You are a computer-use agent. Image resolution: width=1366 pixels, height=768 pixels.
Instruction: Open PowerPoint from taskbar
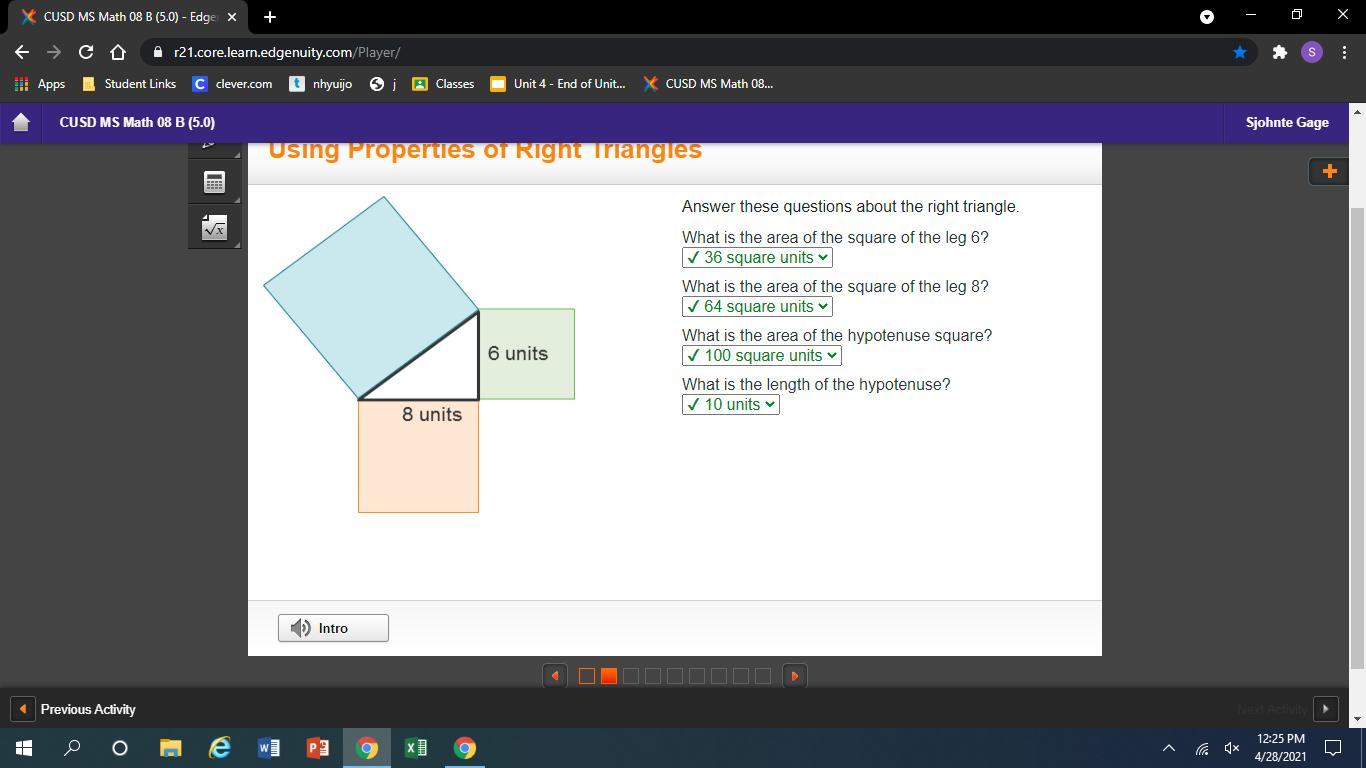coord(317,748)
